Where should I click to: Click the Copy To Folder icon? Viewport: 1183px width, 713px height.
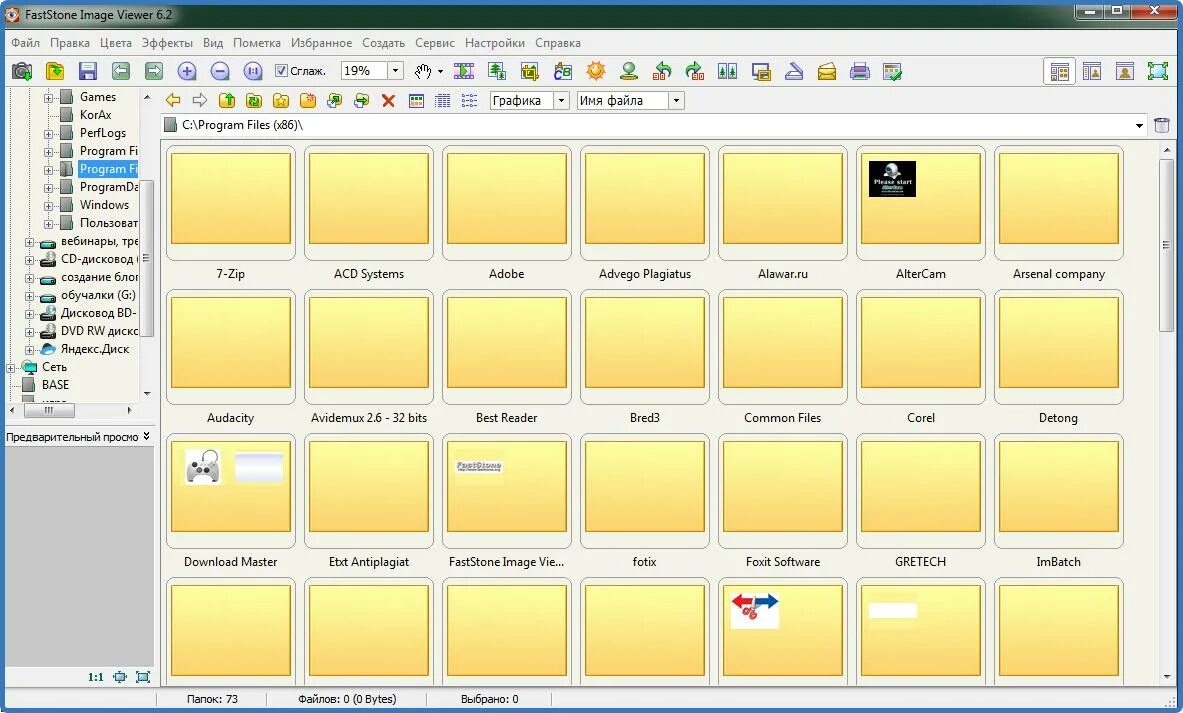point(334,100)
